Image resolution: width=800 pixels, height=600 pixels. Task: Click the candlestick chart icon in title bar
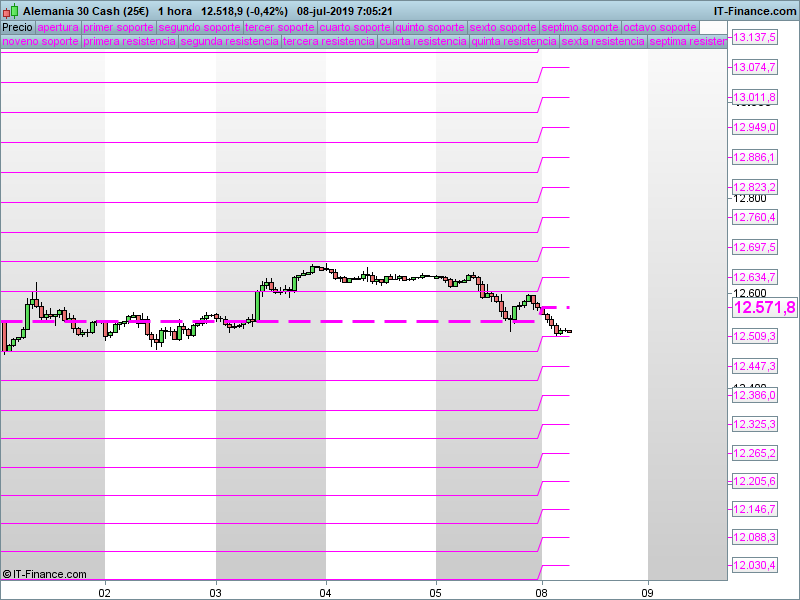(11, 10)
